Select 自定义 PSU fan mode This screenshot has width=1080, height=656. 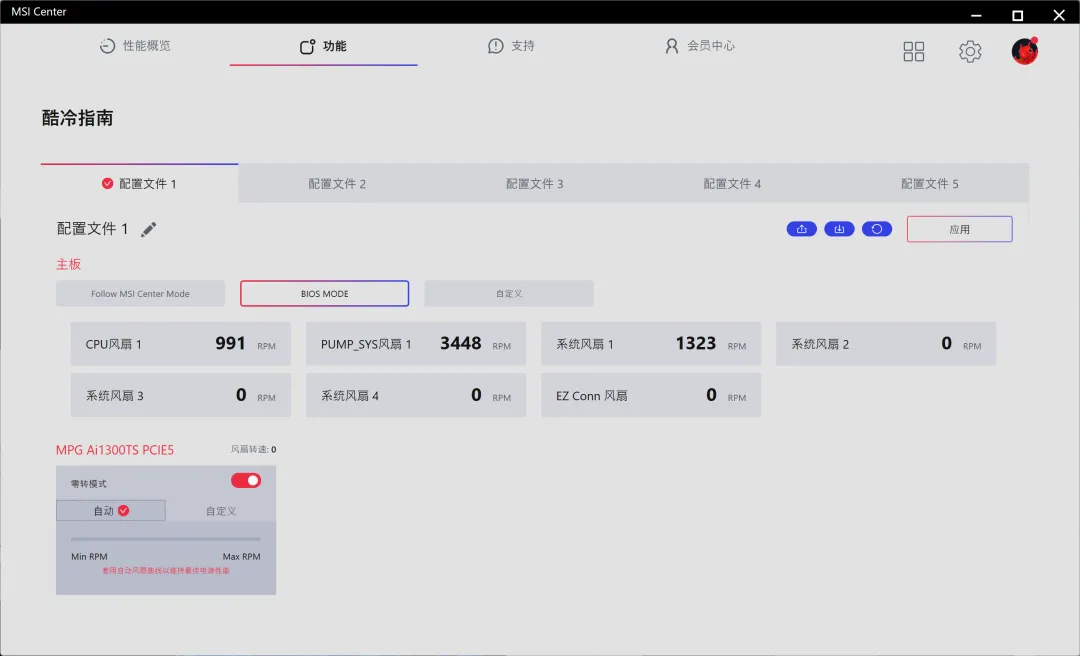221,511
